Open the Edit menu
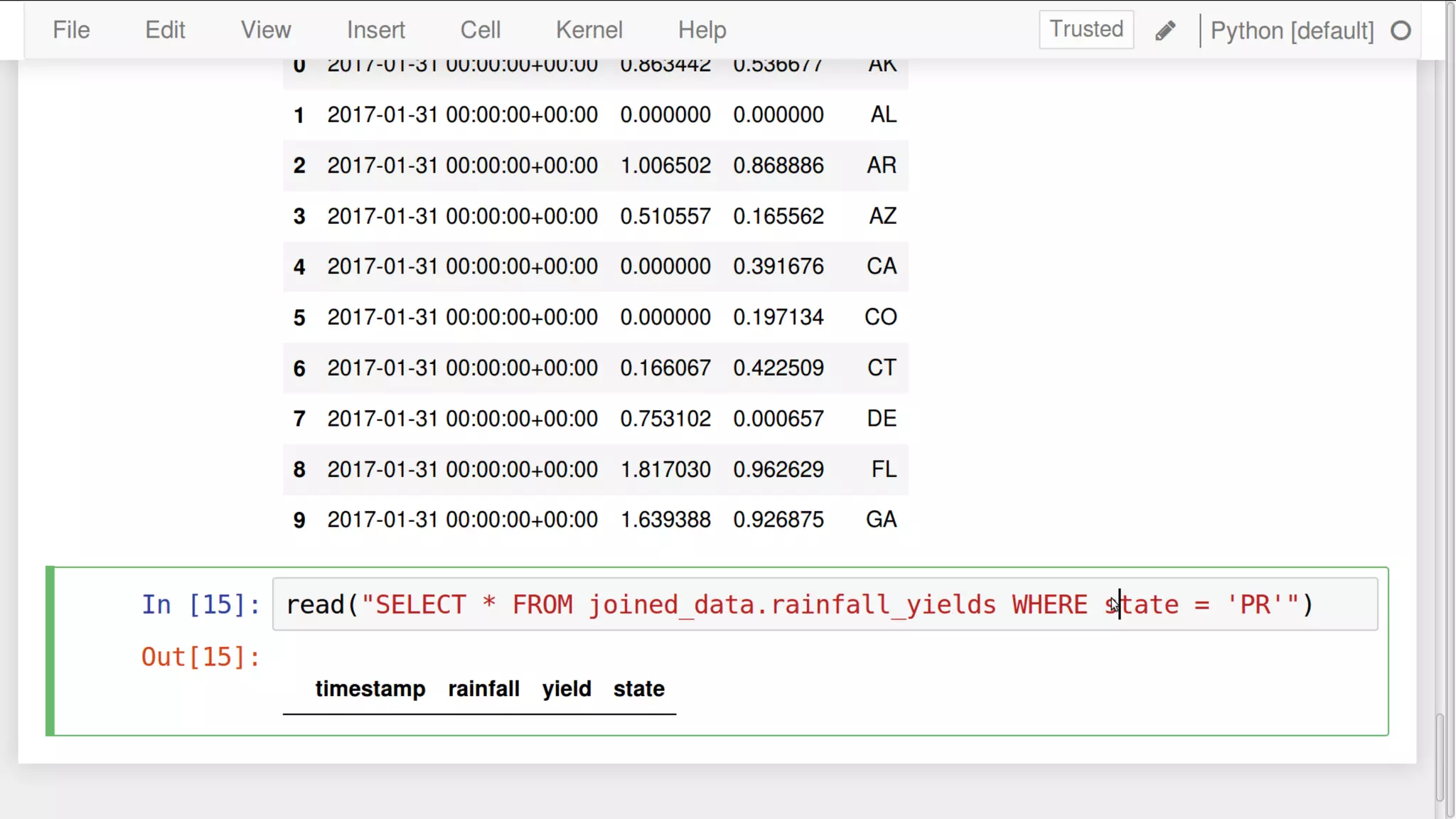Viewport: 1456px width, 819px height. coord(165,30)
